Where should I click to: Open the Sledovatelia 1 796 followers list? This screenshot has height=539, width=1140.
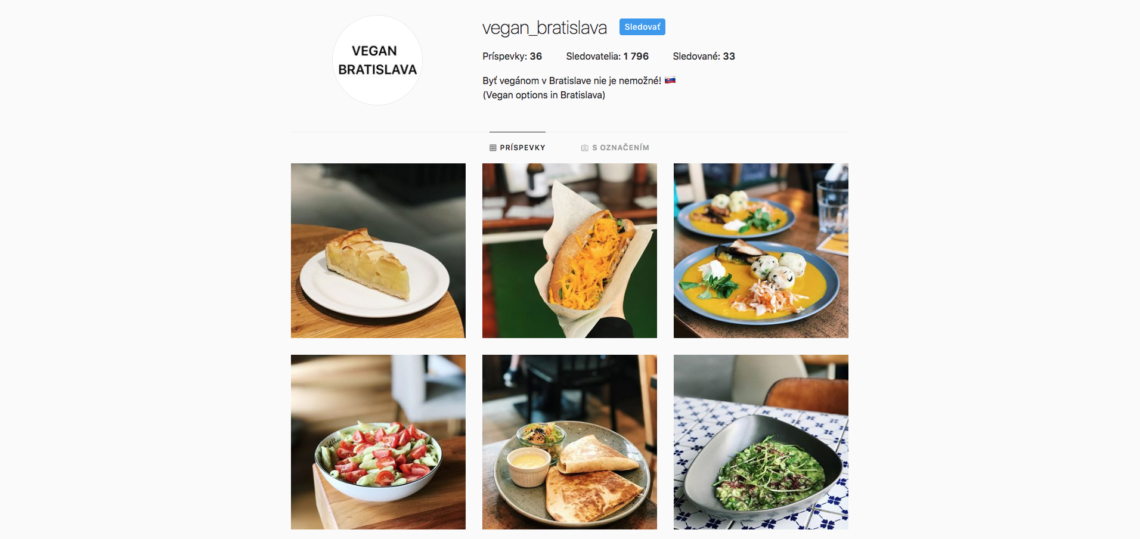607,56
